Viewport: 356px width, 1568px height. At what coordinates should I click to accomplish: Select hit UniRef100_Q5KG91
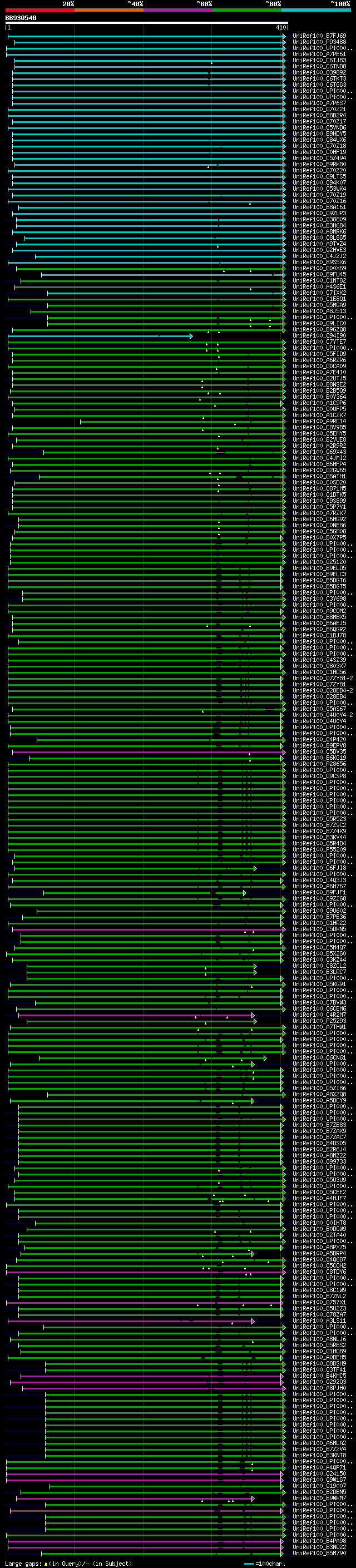319,983
